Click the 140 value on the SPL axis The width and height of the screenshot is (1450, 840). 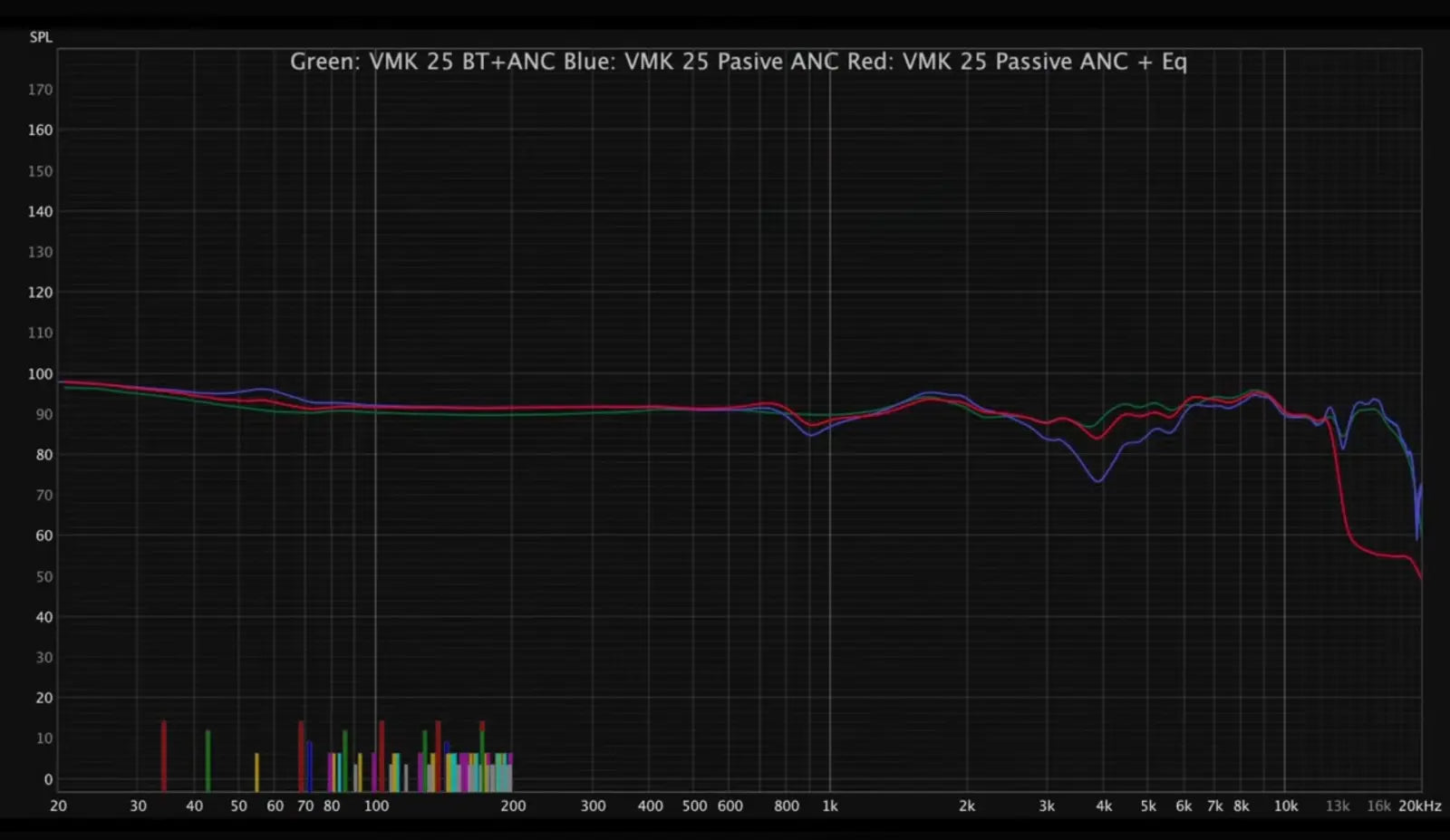coord(40,211)
